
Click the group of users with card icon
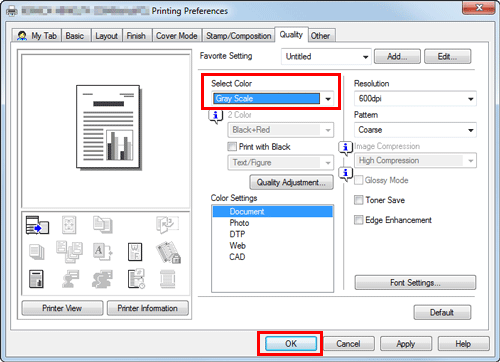coord(102,279)
